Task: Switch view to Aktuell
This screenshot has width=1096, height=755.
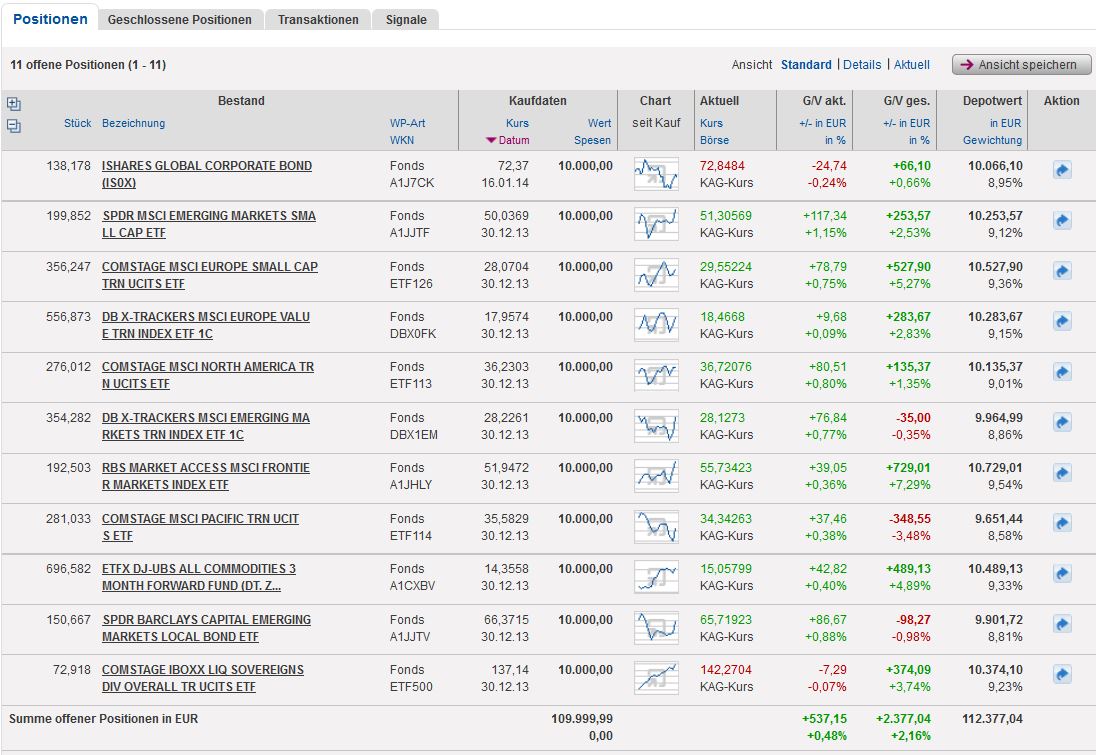Action: (x=912, y=65)
